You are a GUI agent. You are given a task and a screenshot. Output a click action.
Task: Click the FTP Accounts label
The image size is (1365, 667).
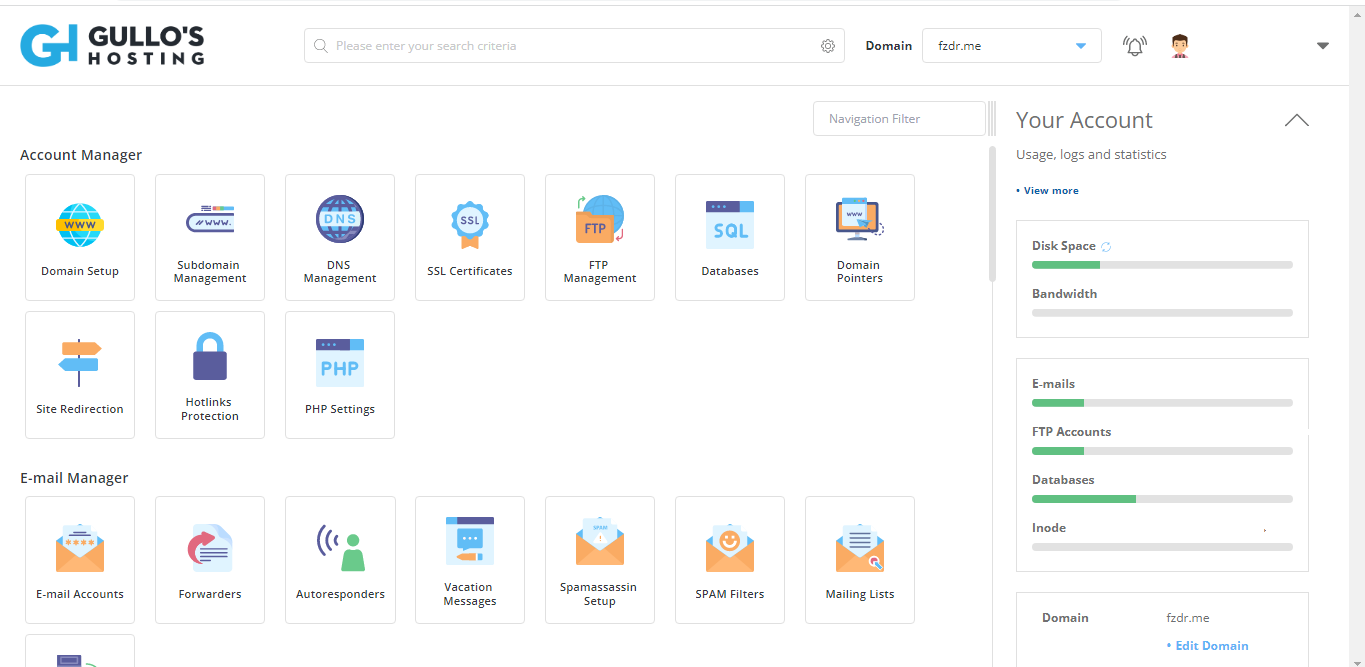click(1071, 432)
